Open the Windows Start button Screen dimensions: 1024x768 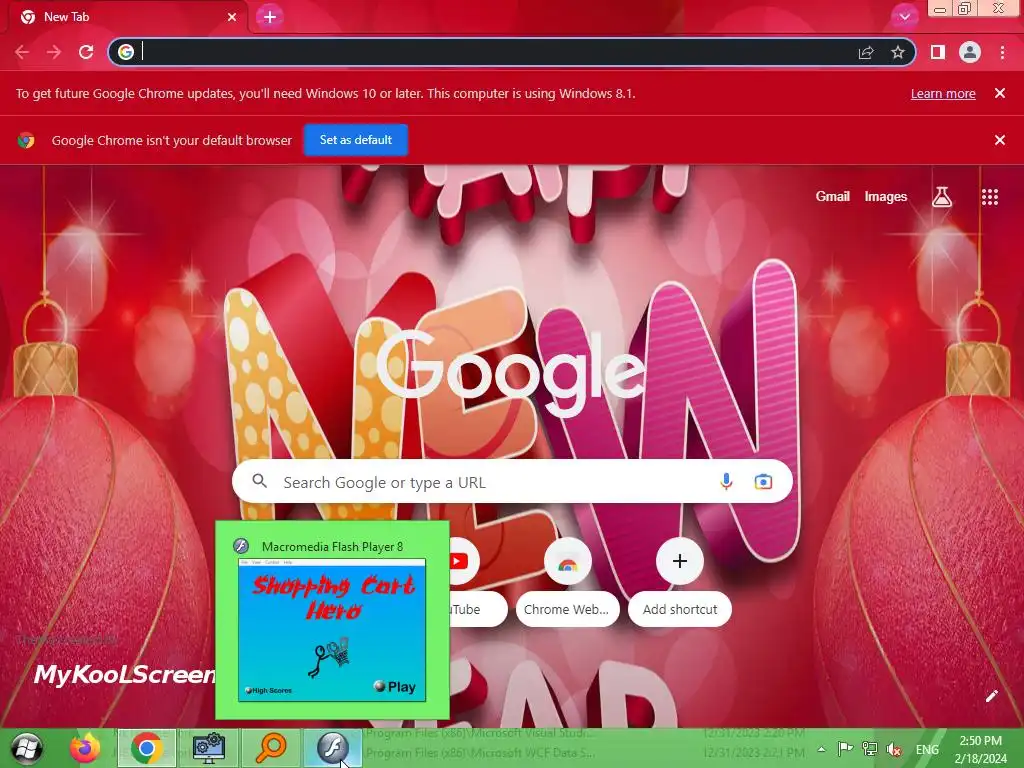click(x=27, y=748)
